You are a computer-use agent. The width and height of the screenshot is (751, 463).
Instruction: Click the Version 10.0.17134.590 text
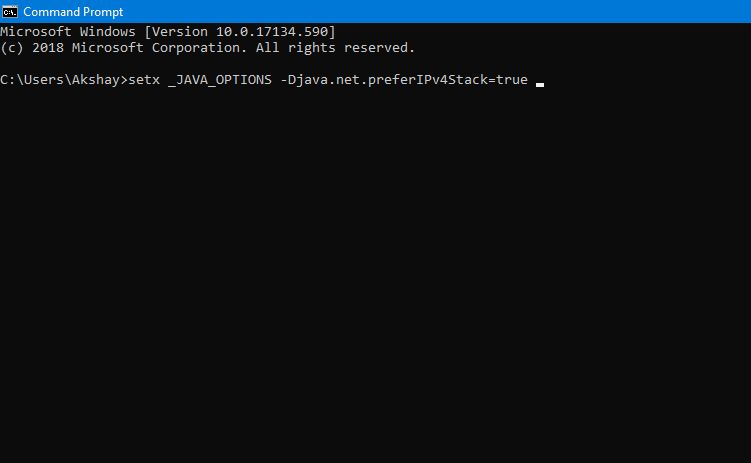(240, 32)
